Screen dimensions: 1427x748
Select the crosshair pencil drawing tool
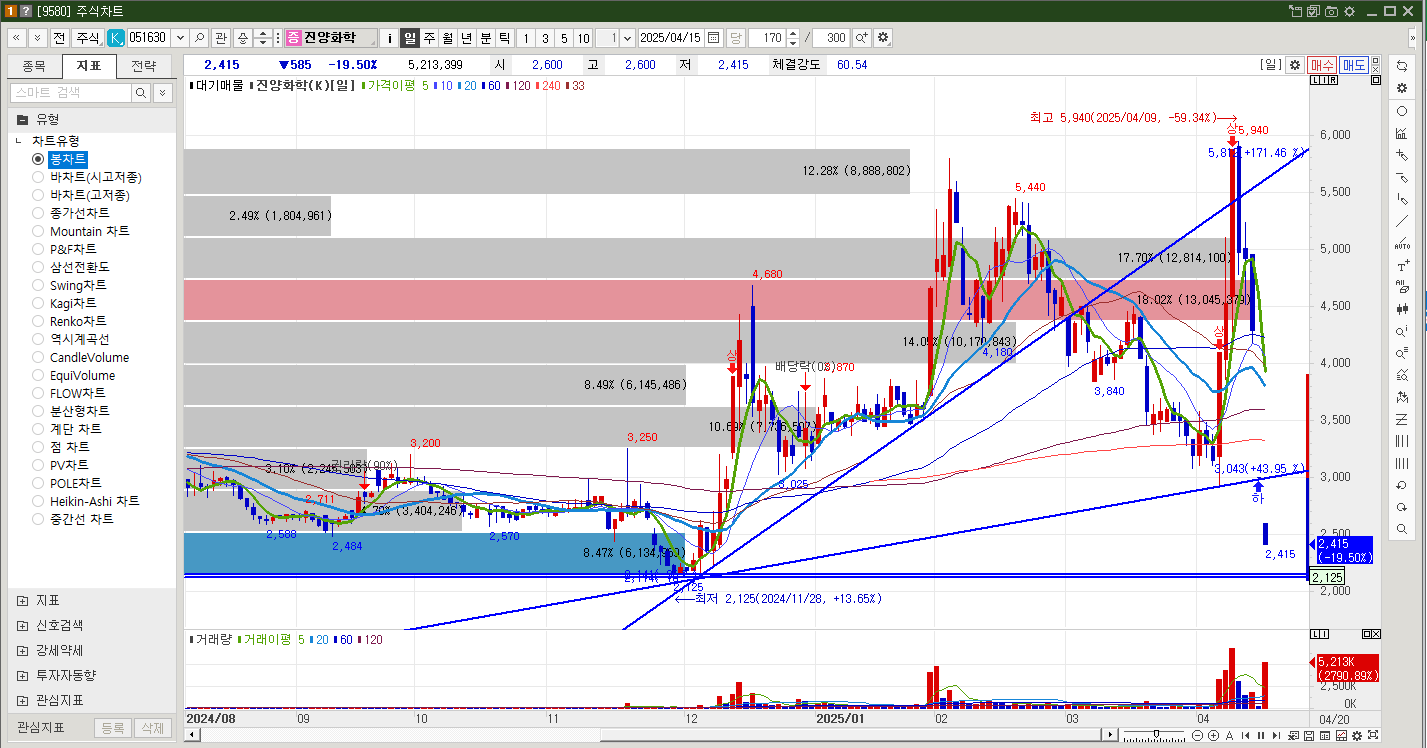point(1402,155)
